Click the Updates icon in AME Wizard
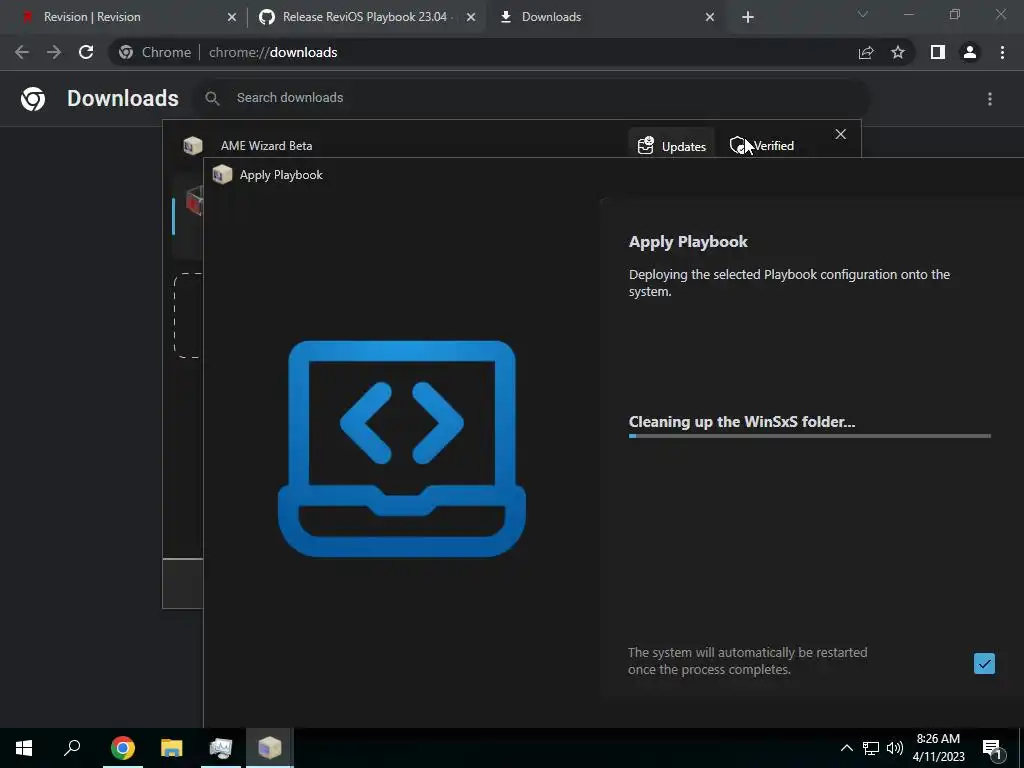This screenshot has height=768, width=1024. (645, 146)
